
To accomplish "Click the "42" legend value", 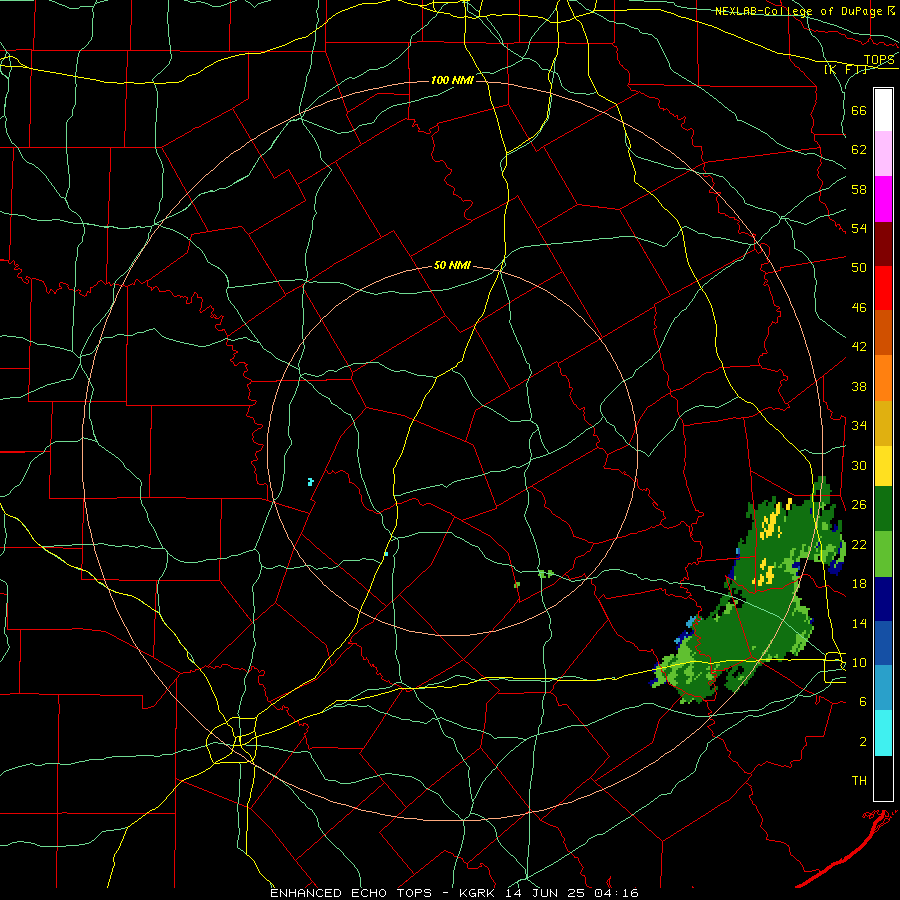I will click(859, 347).
